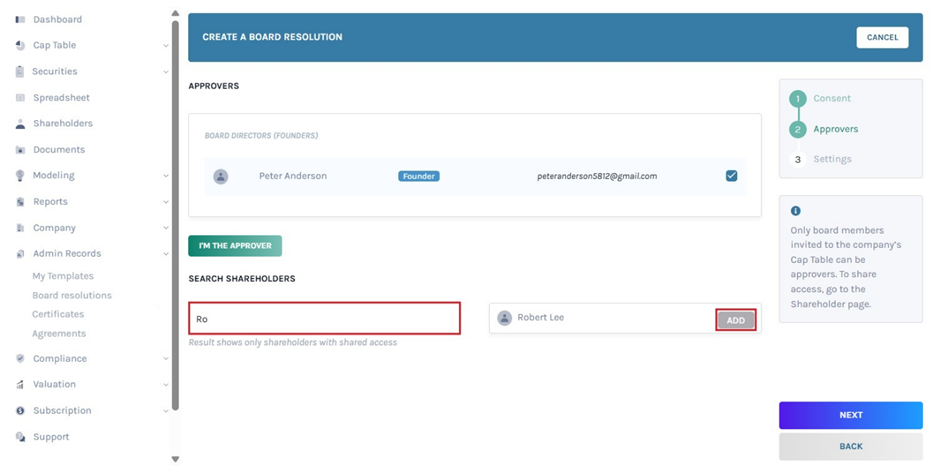Collapse the Admin Records section chevron

coord(165,254)
